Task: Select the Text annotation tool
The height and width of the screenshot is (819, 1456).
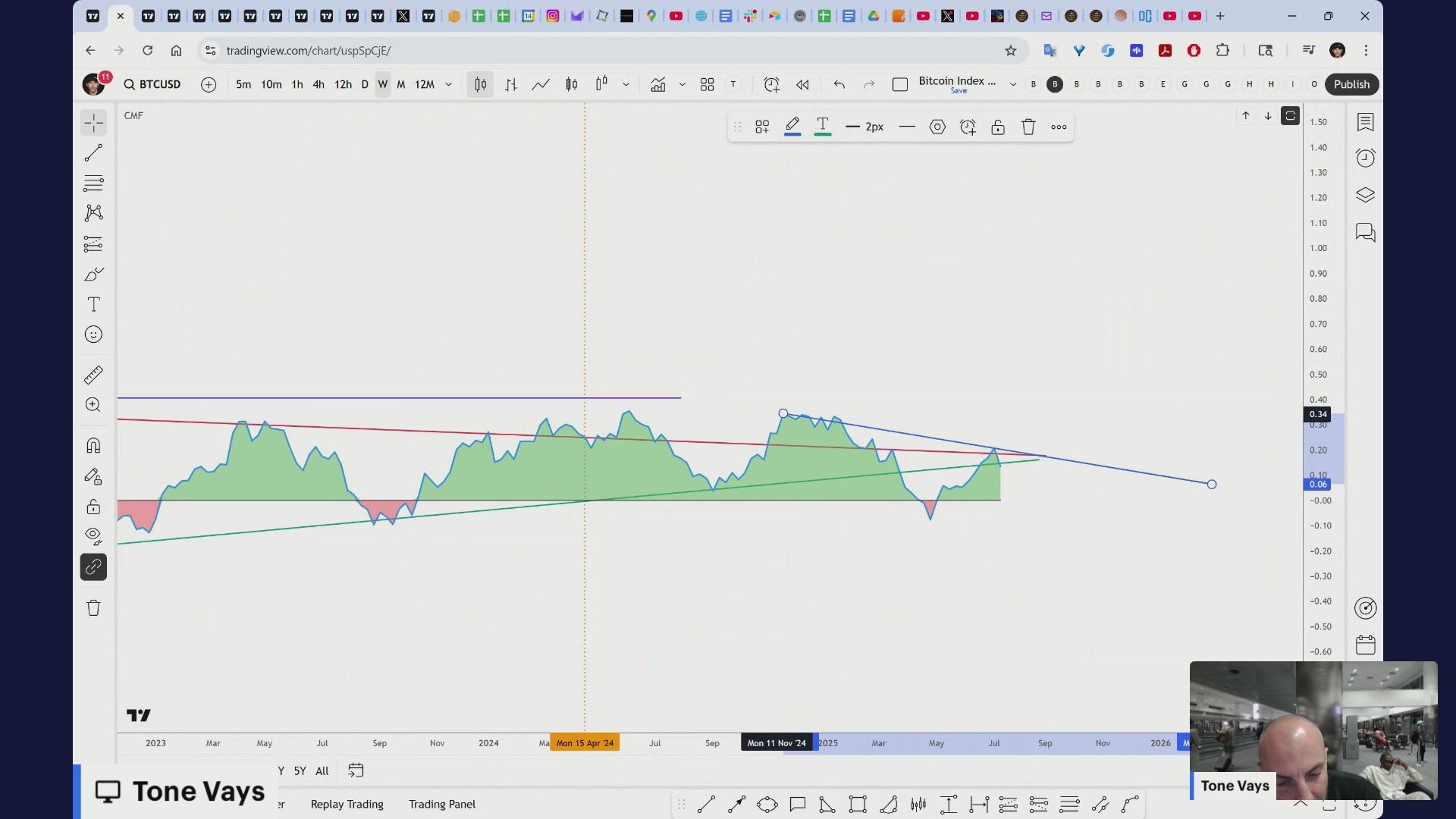Action: coord(93,305)
